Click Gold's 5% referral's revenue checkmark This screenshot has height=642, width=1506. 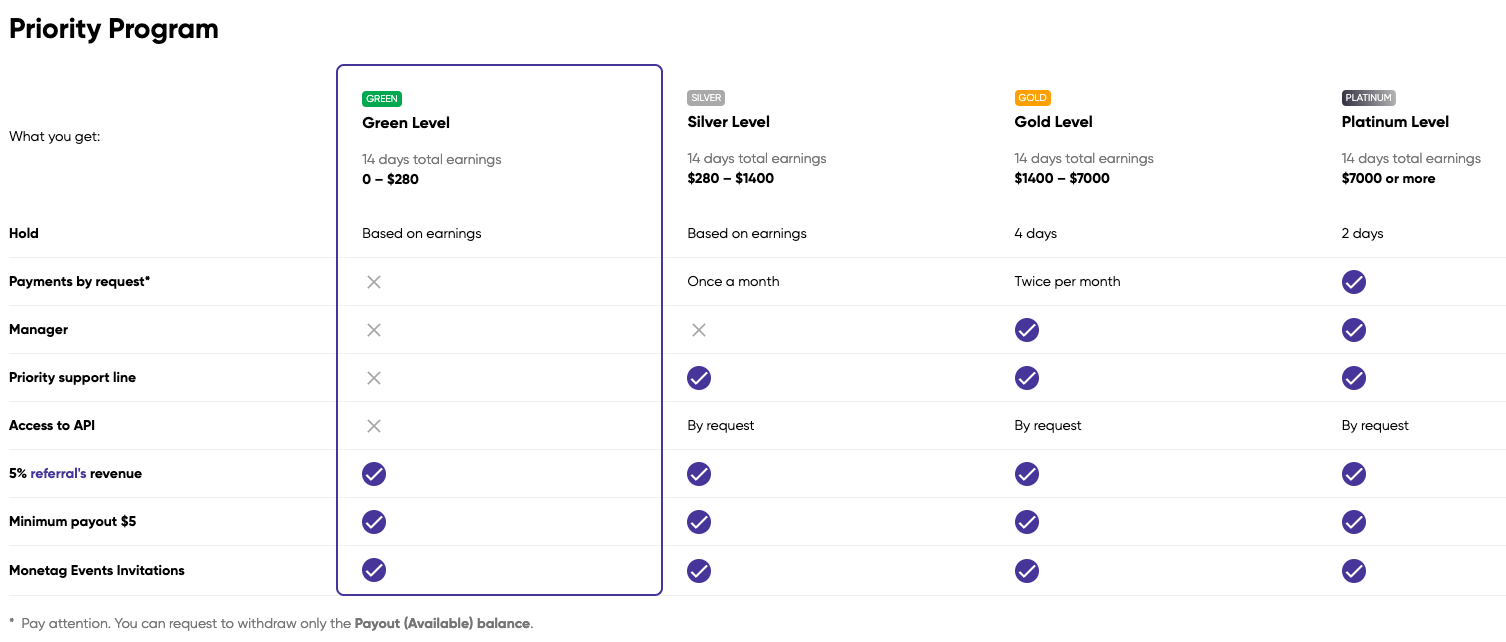coord(1026,474)
